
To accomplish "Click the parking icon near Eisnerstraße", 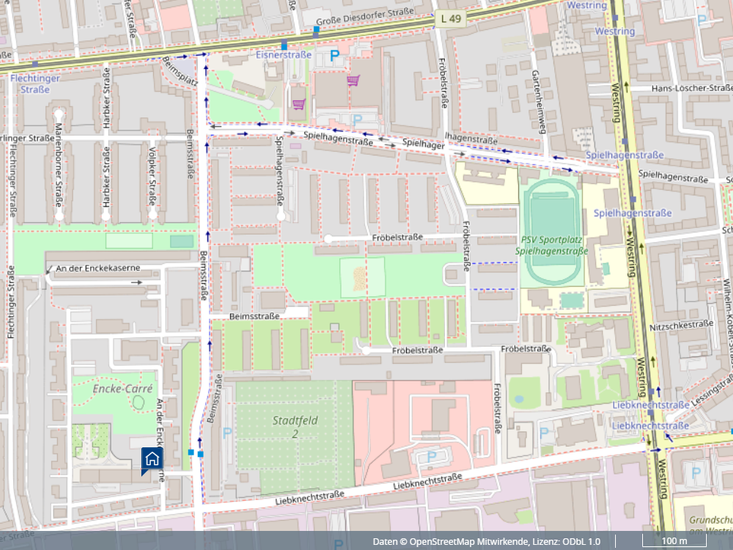I will tap(335, 59).
